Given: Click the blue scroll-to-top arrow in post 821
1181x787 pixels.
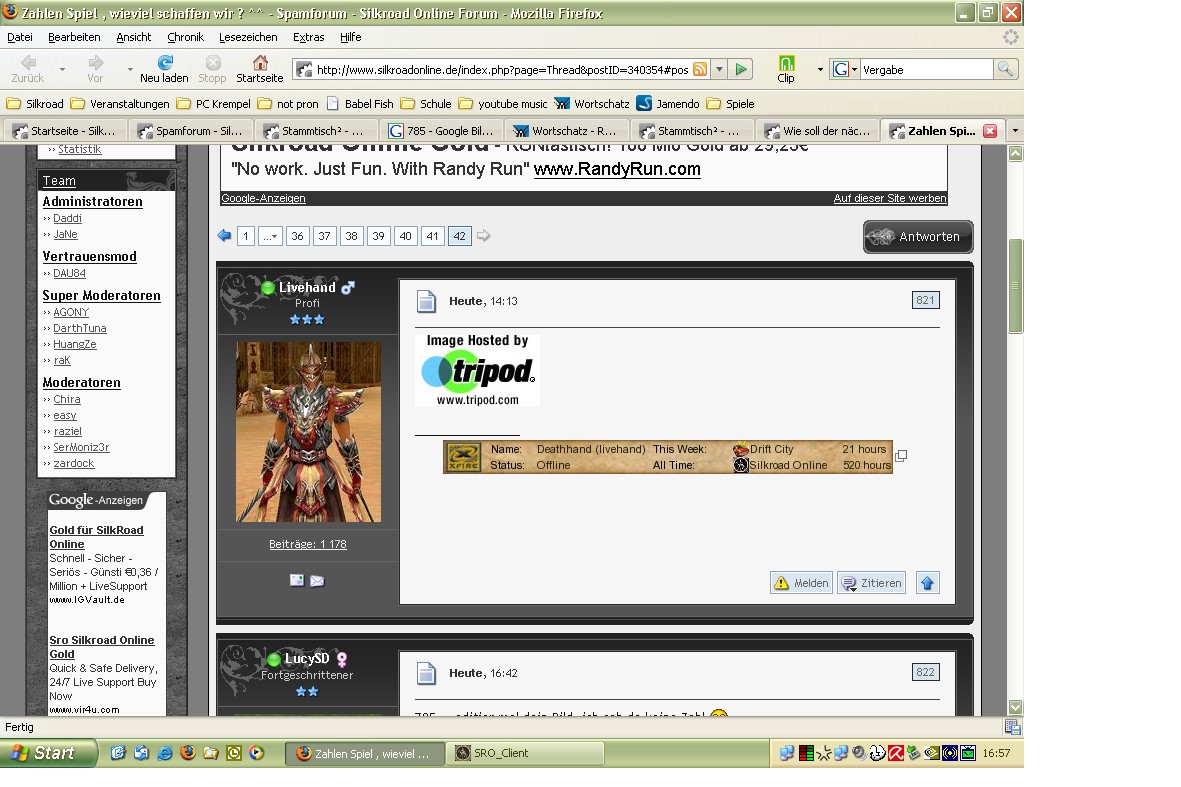Looking at the screenshot, I should coord(927,583).
